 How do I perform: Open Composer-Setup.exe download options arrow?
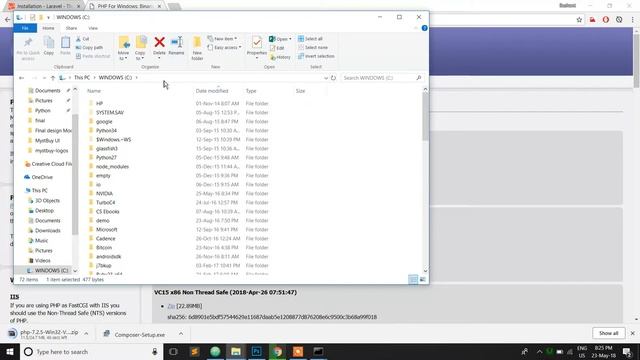(181, 334)
